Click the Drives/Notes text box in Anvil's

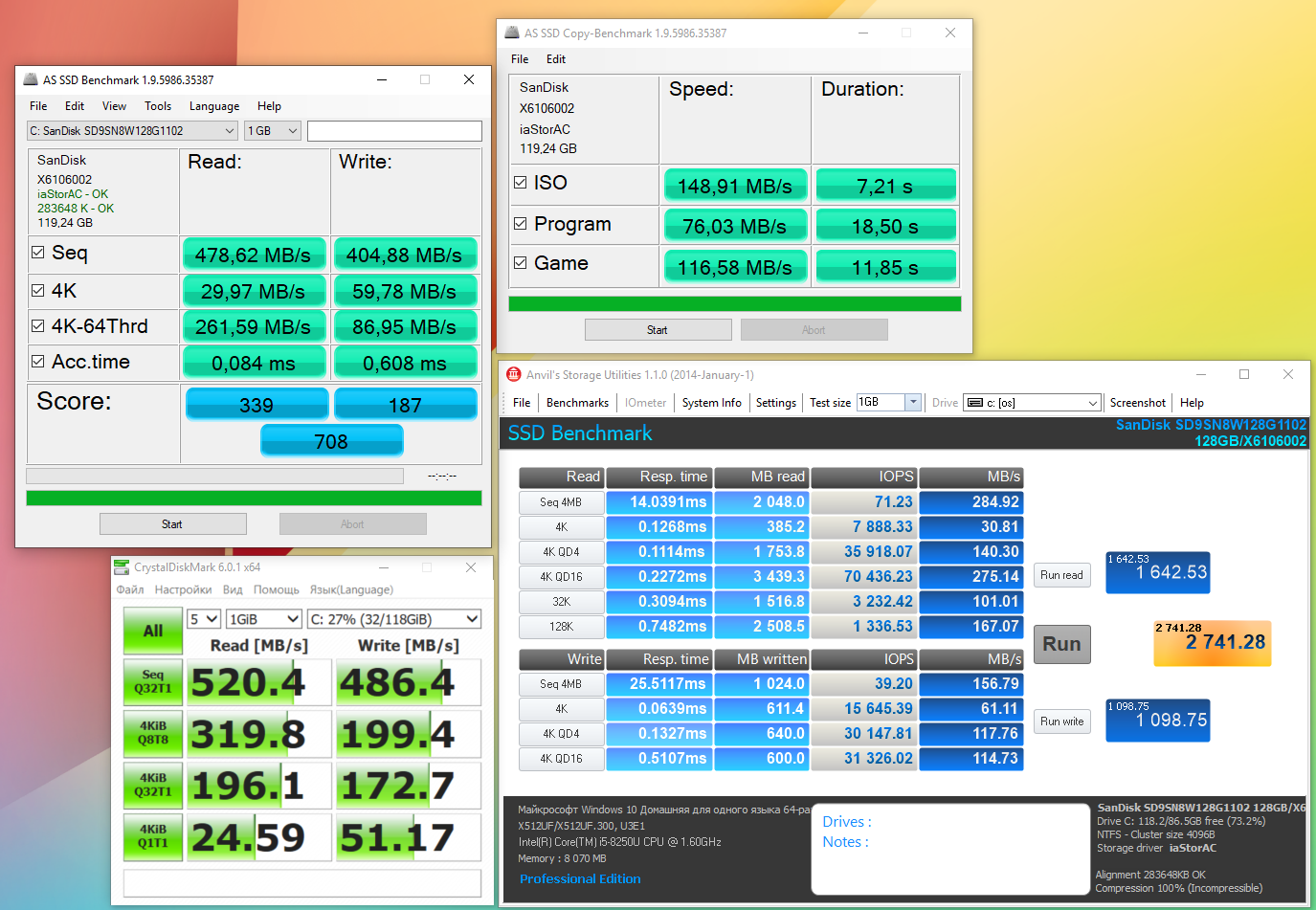[952, 850]
